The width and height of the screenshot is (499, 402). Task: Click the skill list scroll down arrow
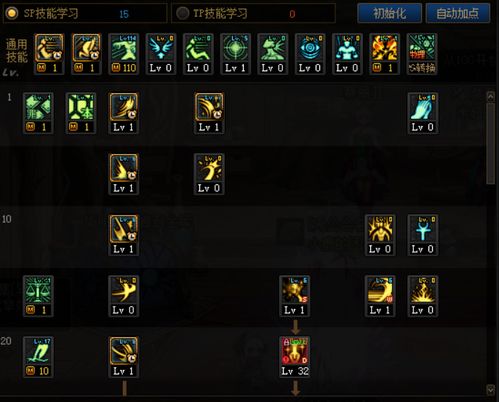point(491,390)
